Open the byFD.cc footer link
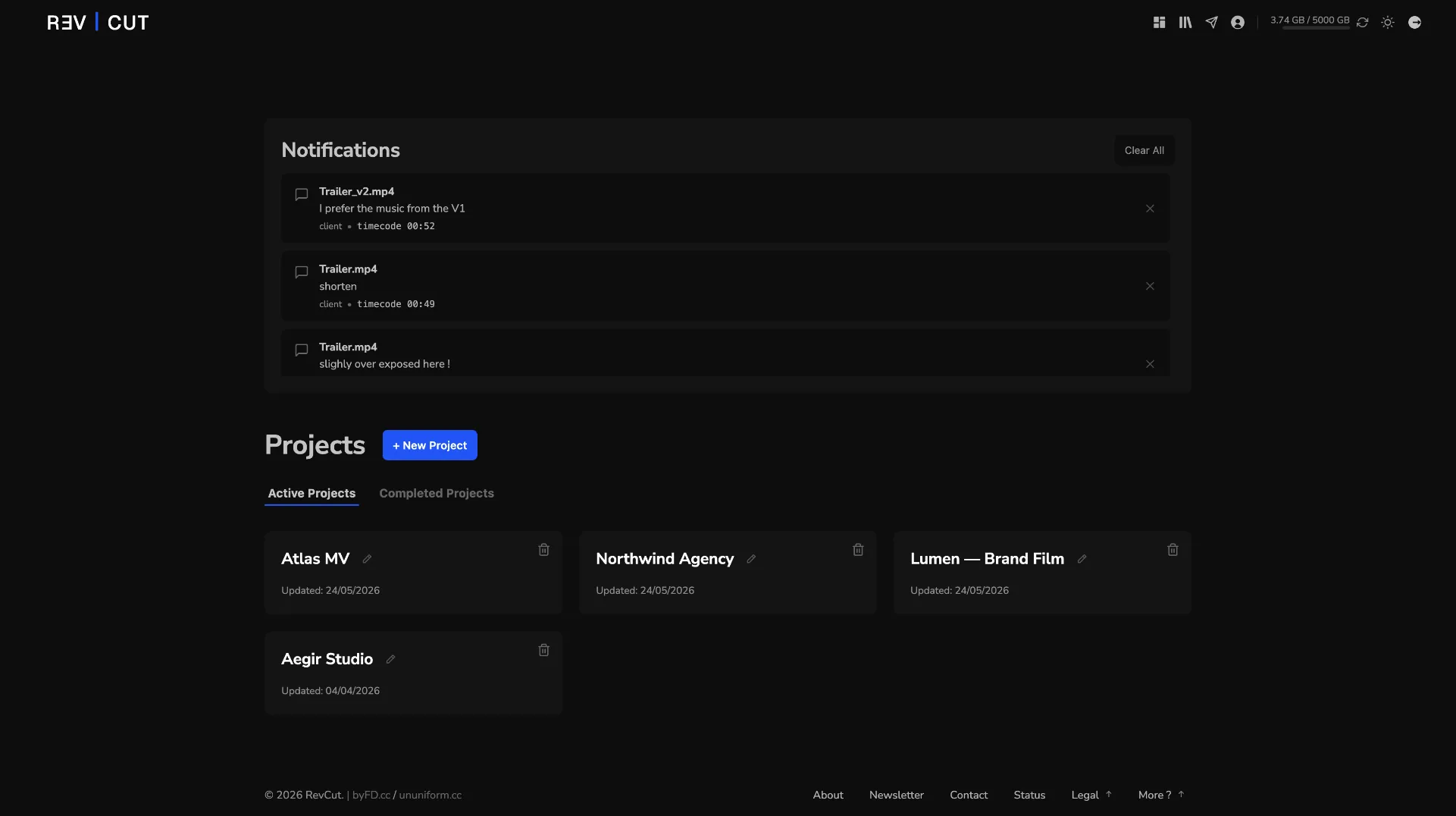 371,795
